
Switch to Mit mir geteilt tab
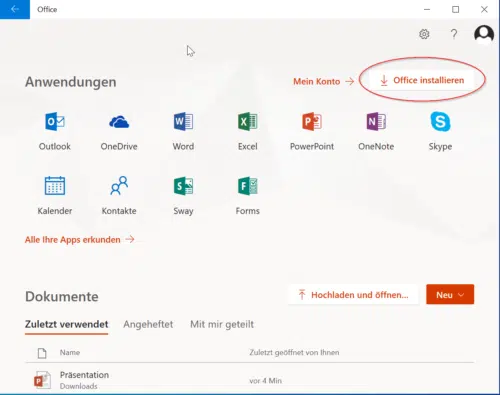[222, 324]
